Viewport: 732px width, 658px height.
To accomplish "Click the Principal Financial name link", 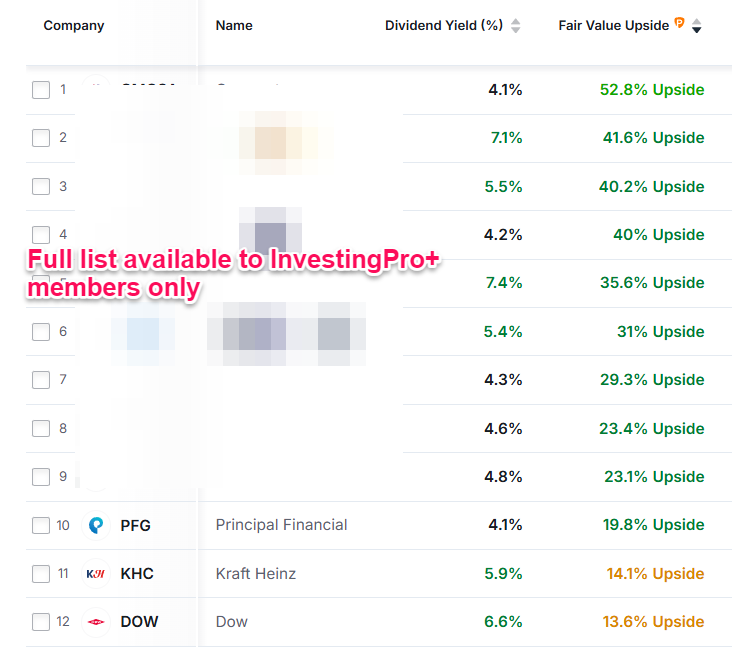I will click(281, 525).
